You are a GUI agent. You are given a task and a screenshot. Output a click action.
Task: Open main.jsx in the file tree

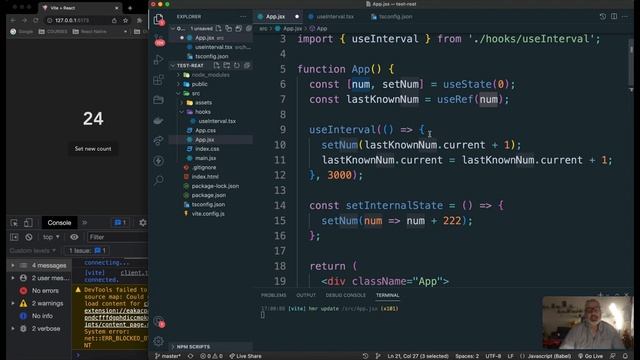pyautogui.click(x=205, y=158)
